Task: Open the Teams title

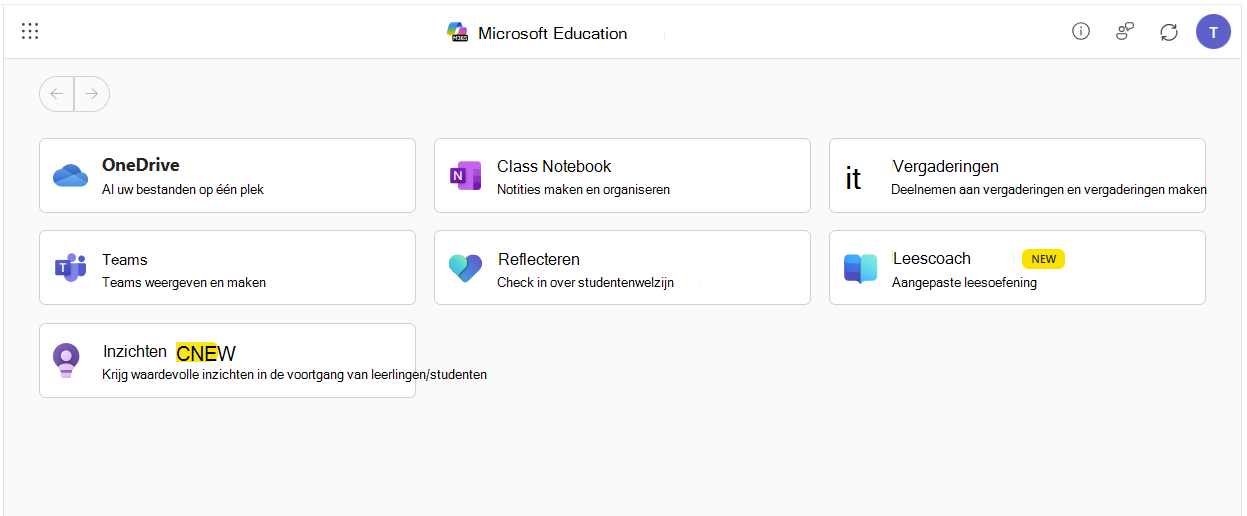Action: point(125,259)
